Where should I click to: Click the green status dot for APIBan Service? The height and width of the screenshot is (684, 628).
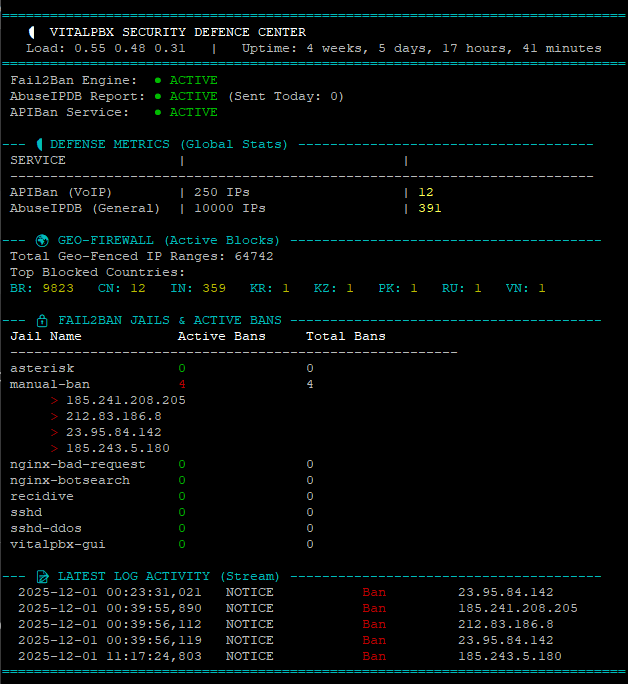point(158,112)
